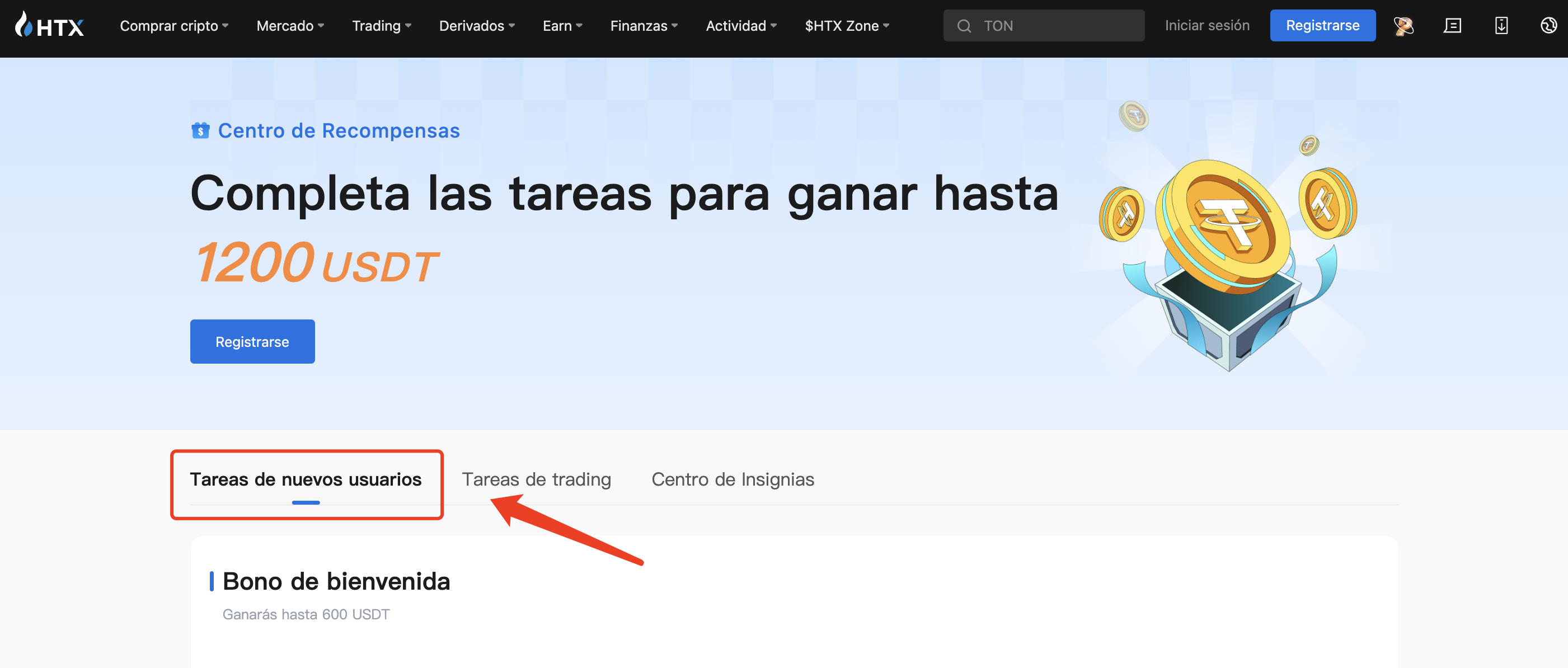The image size is (1568, 668).
Task: Open the Trading menu
Action: pos(382,26)
